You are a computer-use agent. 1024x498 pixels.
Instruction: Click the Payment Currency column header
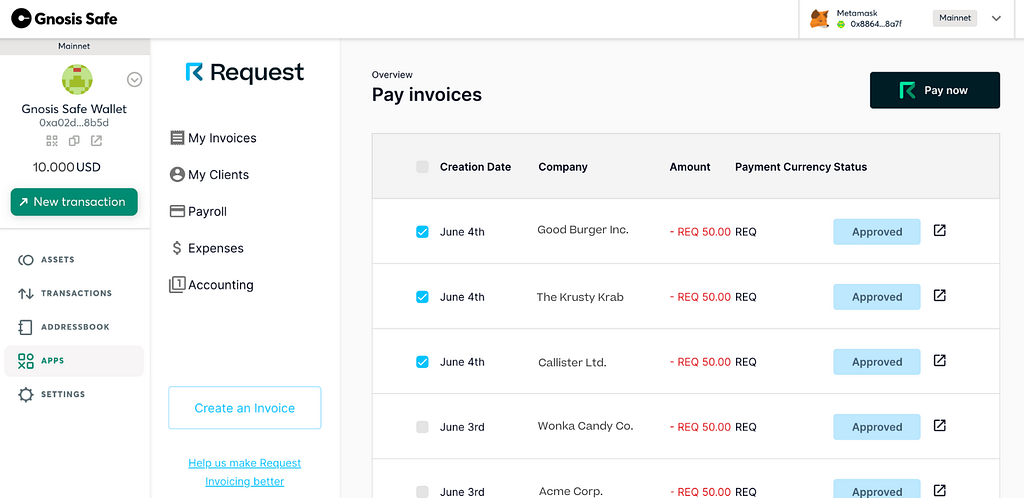pyautogui.click(x=783, y=167)
